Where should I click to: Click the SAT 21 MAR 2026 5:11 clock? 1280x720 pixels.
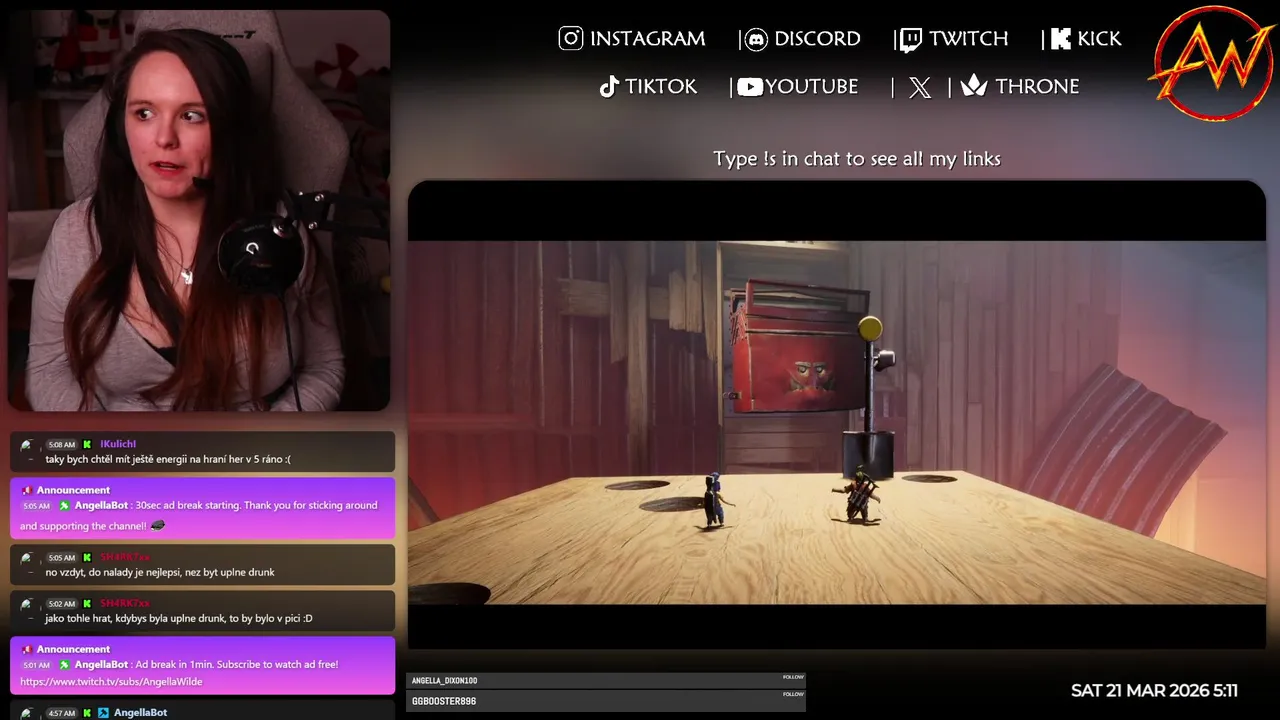[x=1154, y=691]
